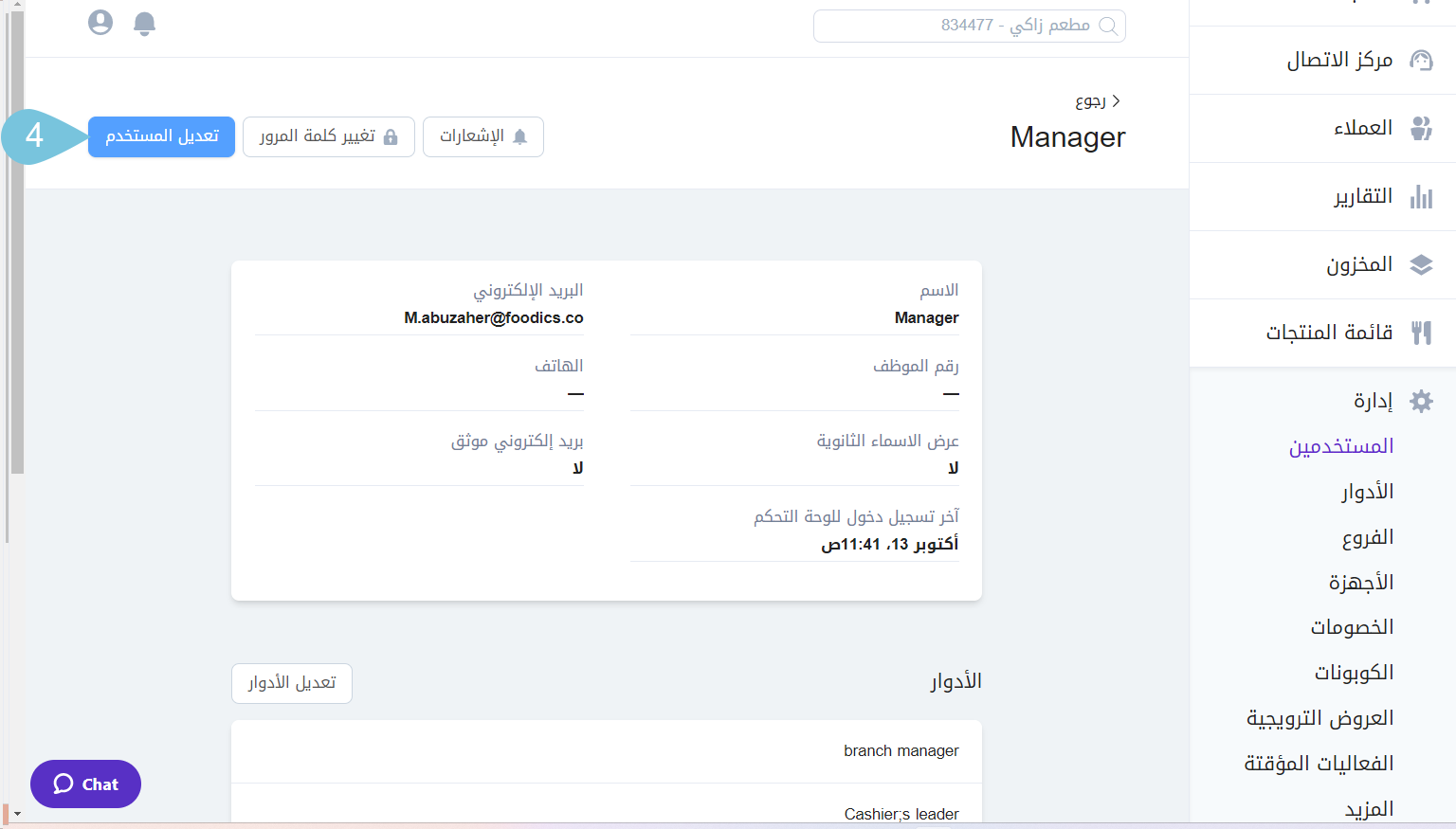Click the customers people icon

point(1421,128)
